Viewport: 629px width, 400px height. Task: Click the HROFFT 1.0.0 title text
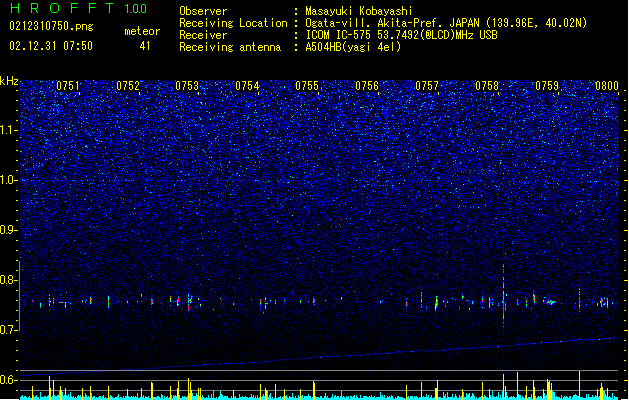click(x=79, y=8)
